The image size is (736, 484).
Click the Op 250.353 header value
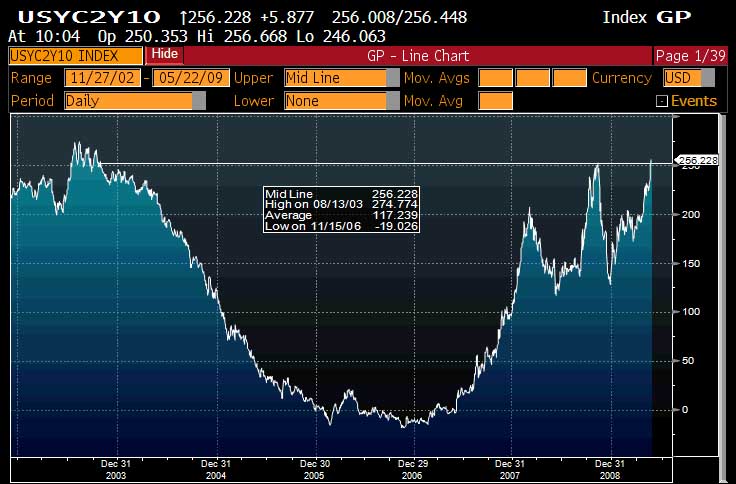click(143, 36)
